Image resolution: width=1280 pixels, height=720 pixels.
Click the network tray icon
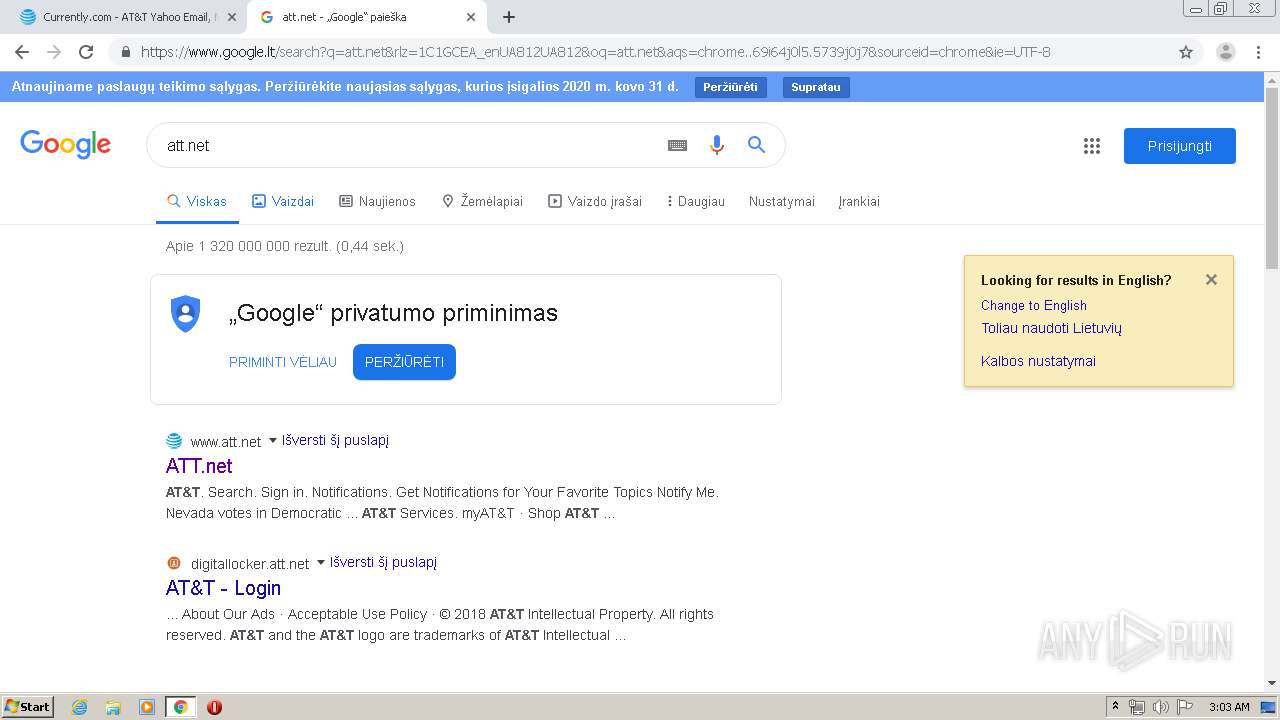[1137, 707]
